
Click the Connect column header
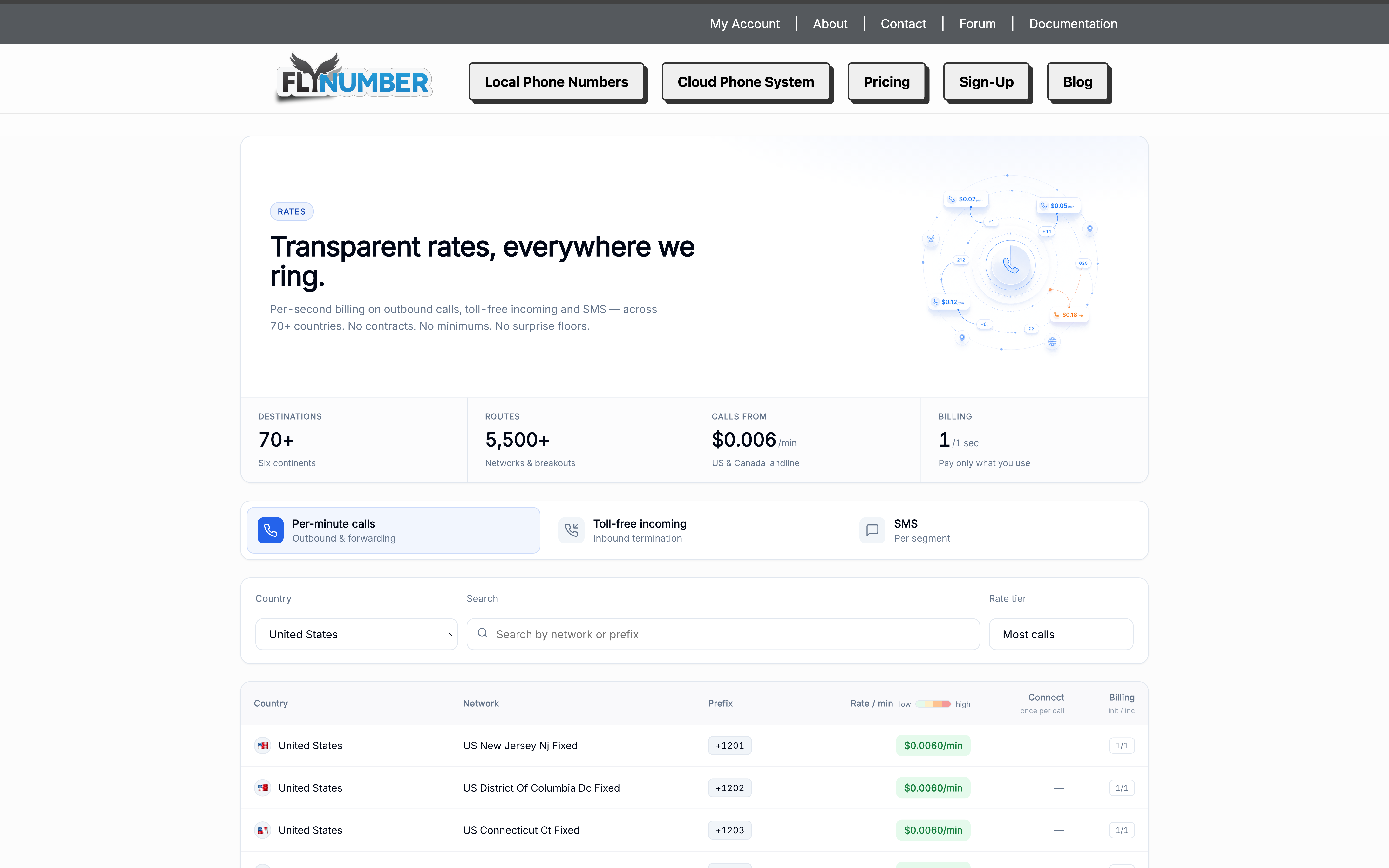pyautogui.click(x=1046, y=698)
